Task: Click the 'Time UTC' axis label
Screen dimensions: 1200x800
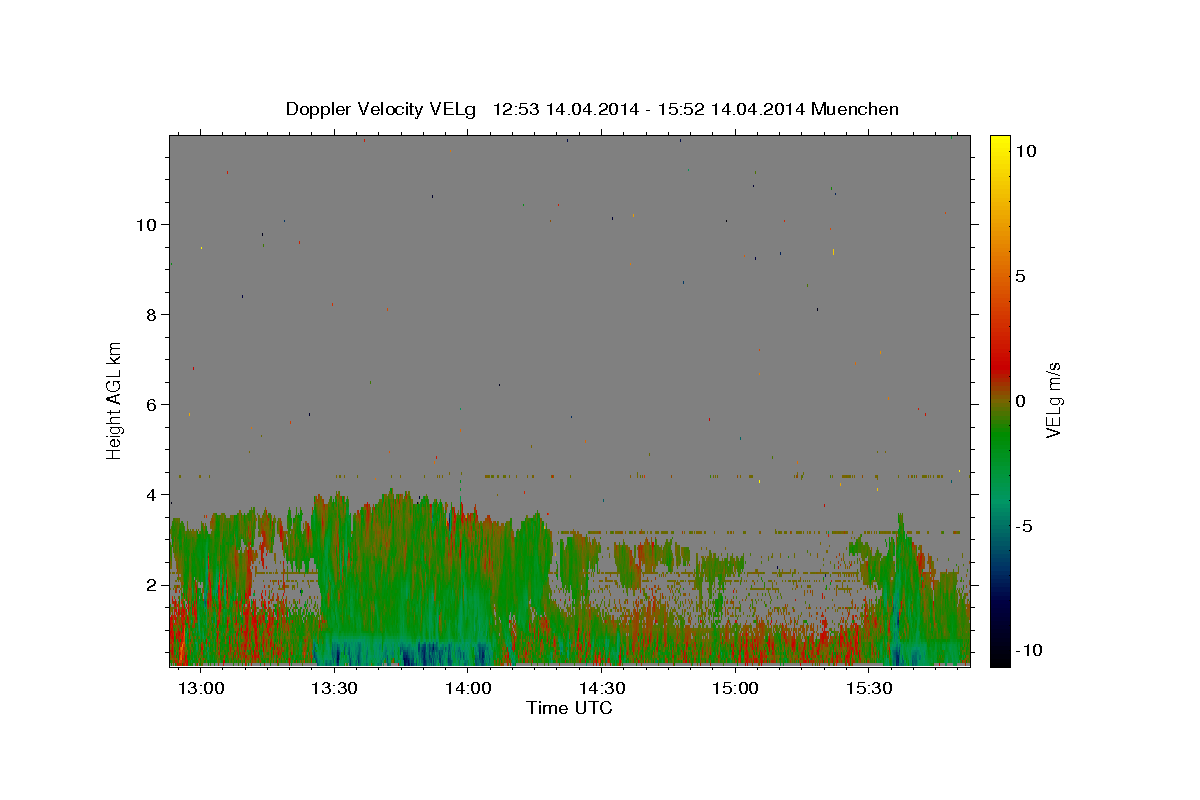Action: pyautogui.click(x=569, y=708)
